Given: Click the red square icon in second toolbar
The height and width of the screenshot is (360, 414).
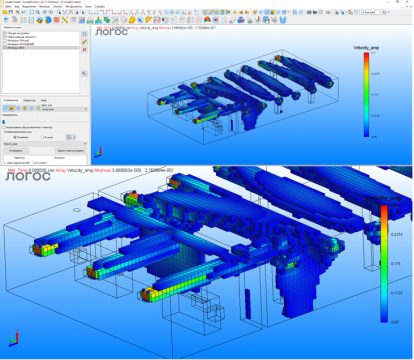Looking at the screenshot, I should tap(57, 20).
